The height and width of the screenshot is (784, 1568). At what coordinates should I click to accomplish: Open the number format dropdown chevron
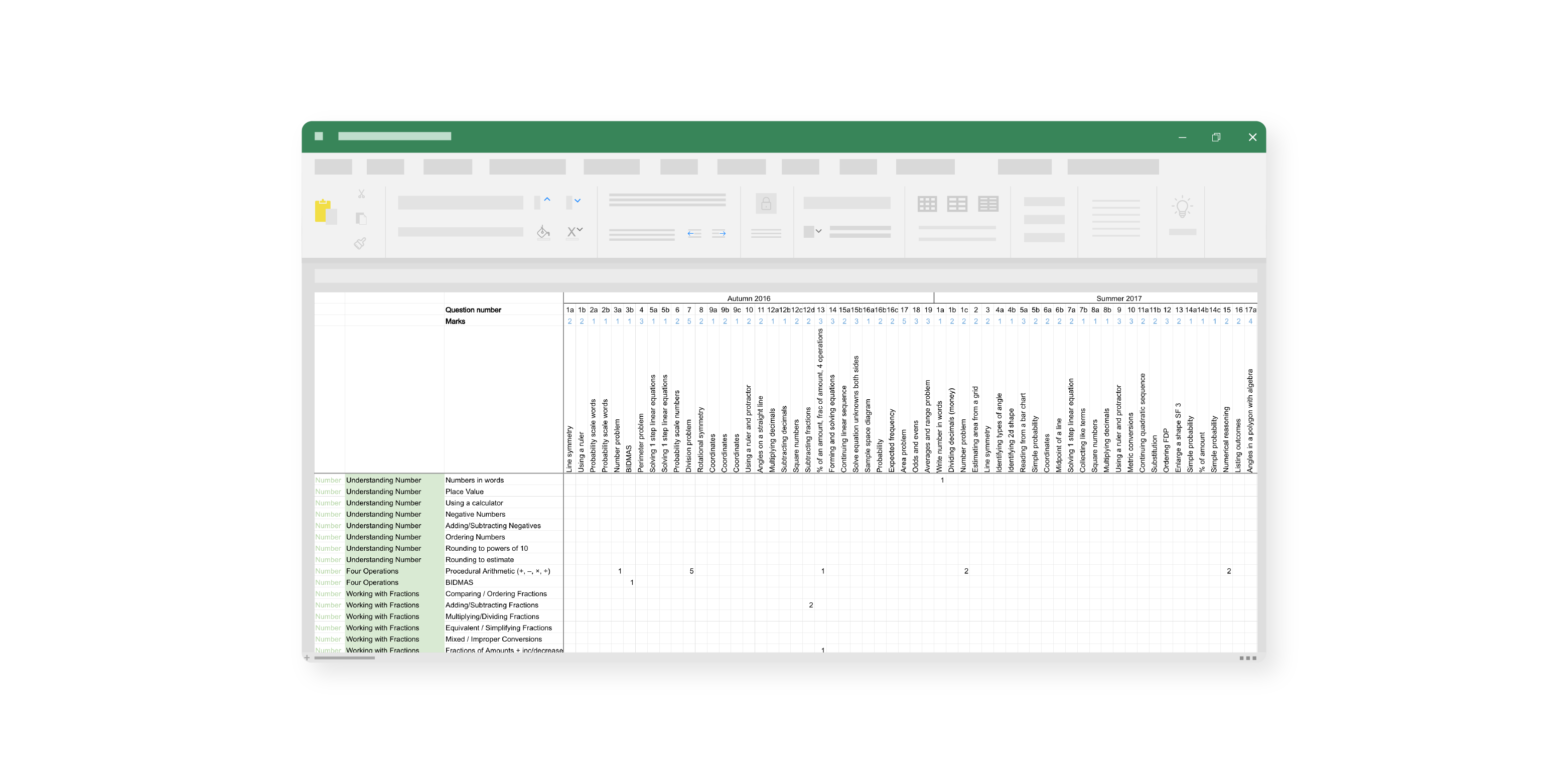click(819, 231)
